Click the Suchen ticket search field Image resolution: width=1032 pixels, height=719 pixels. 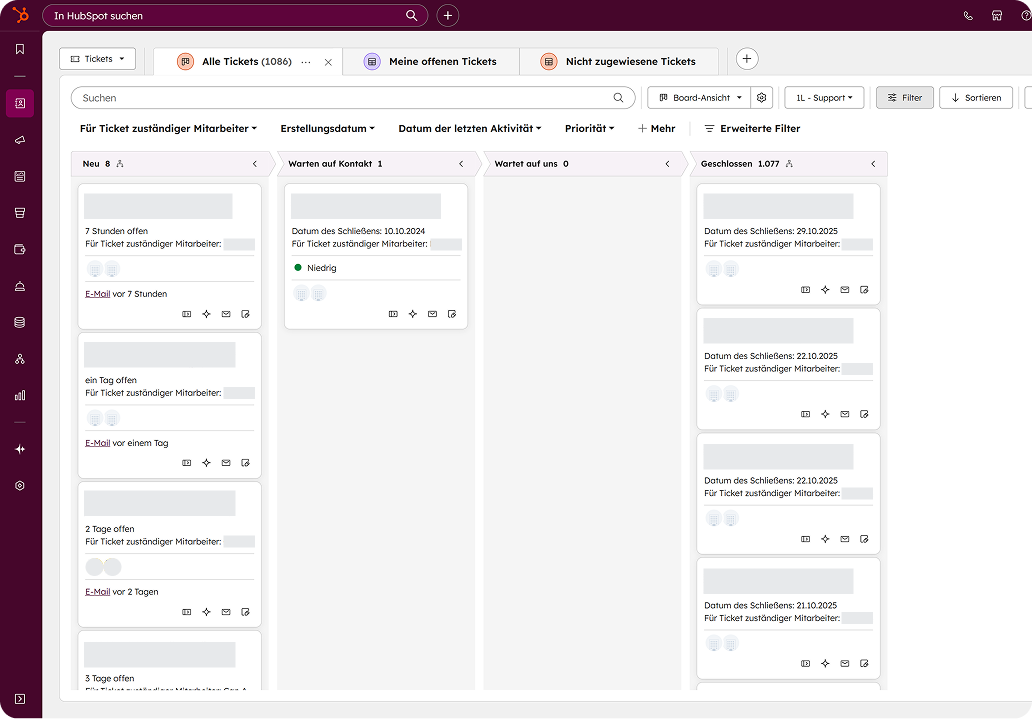(x=340, y=98)
